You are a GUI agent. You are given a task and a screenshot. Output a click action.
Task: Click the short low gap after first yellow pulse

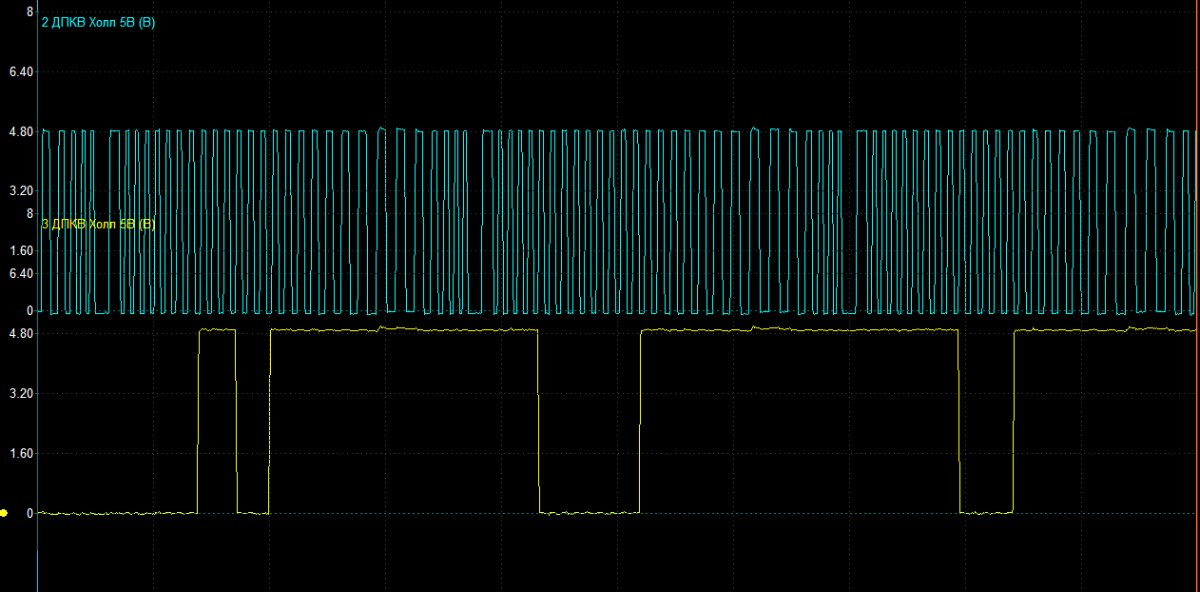tap(253, 512)
